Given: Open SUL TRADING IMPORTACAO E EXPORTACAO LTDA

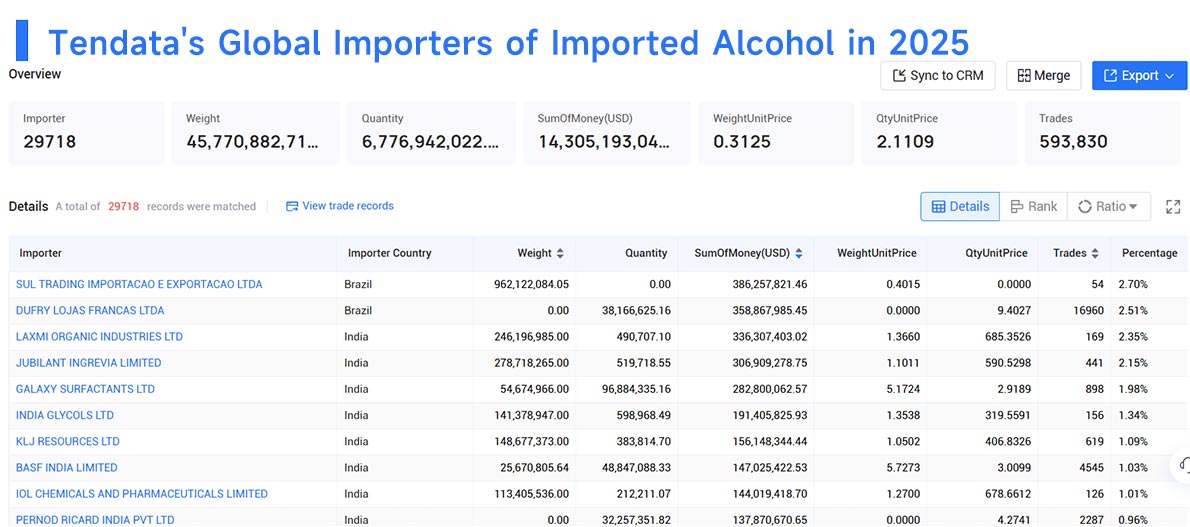Looking at the screenshot, I should [x=139, y=284].
